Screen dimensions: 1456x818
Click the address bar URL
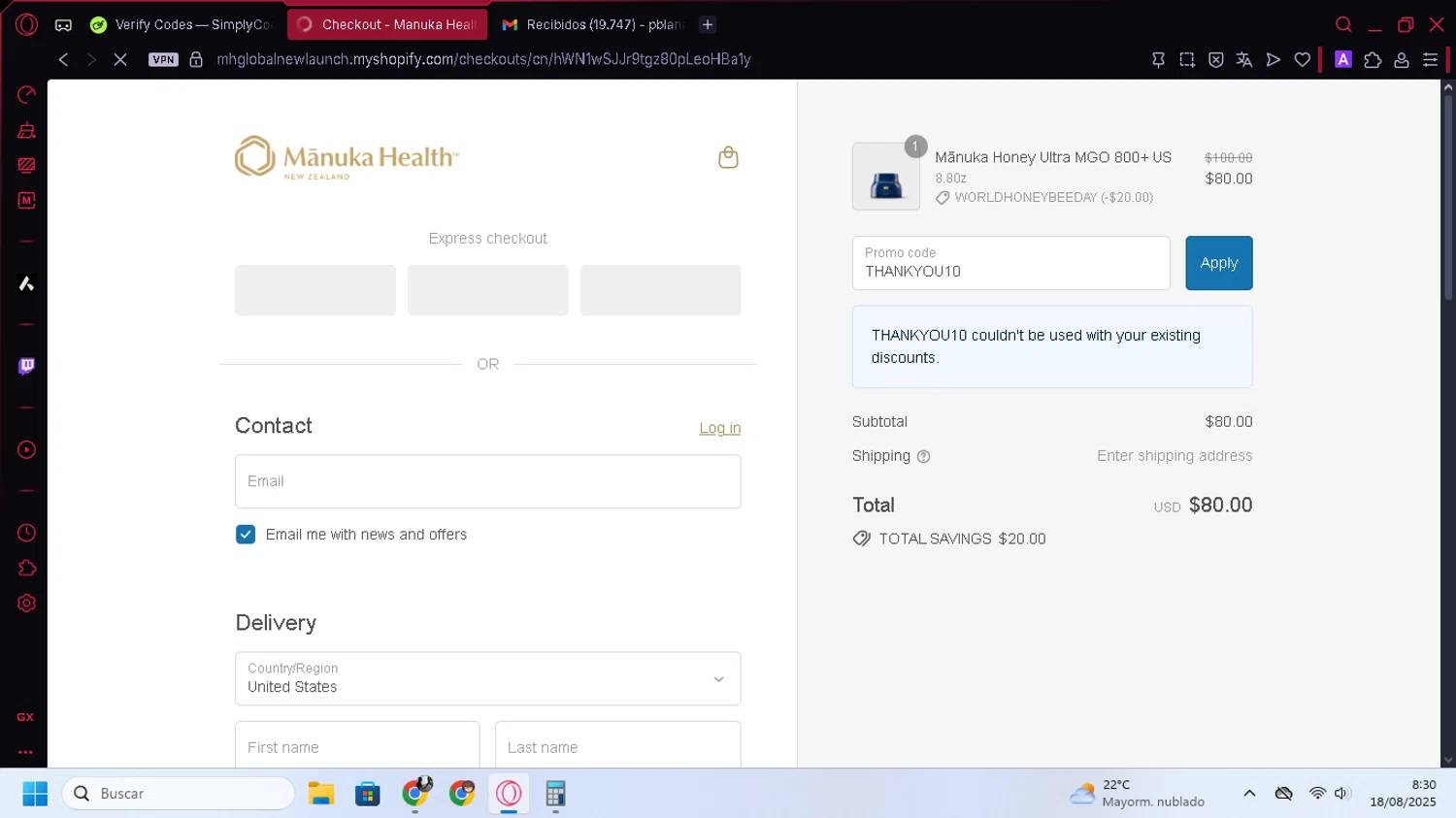483,59
